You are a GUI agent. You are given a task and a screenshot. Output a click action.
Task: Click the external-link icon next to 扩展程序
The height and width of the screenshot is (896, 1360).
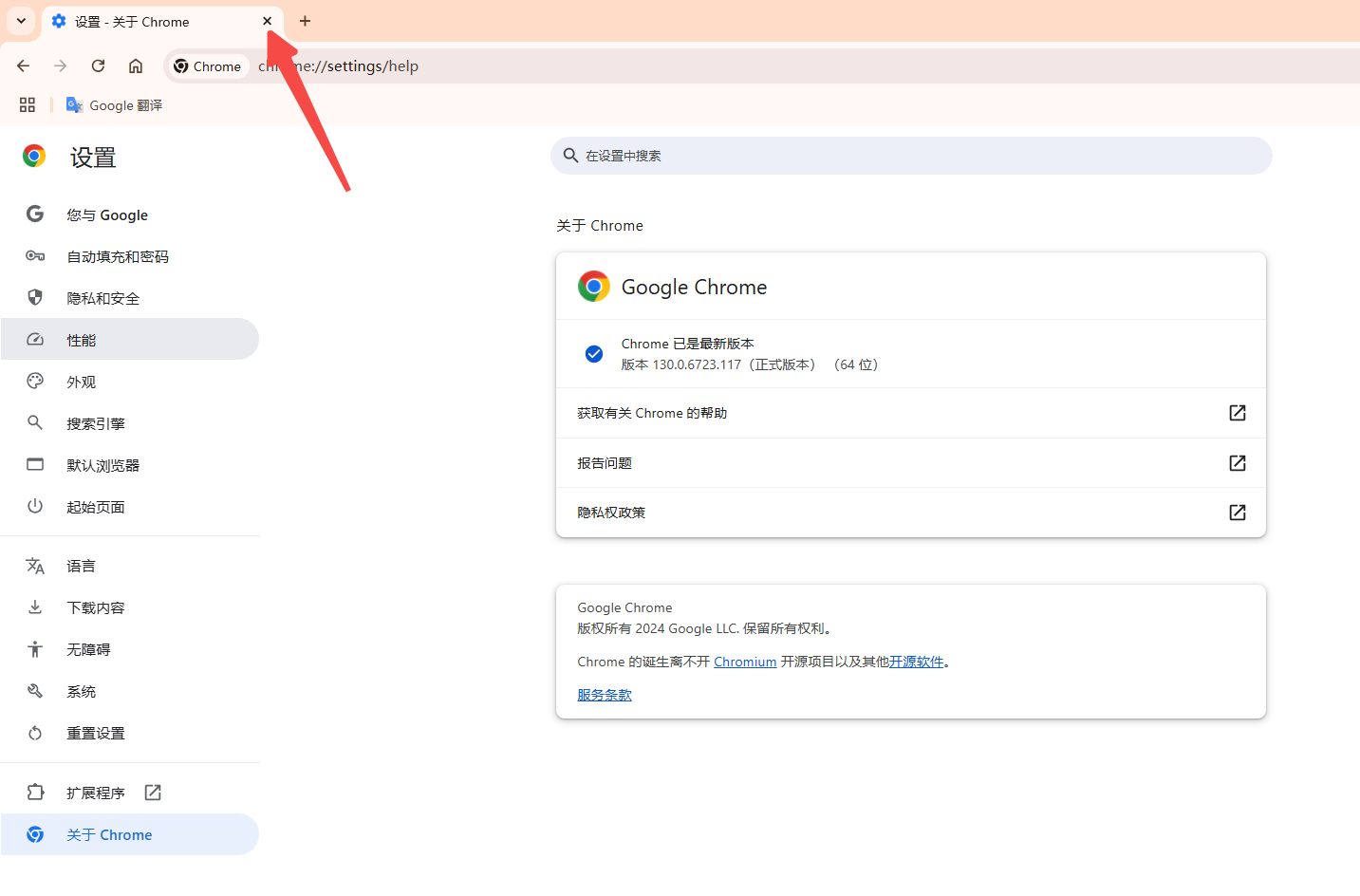point(153,793)
